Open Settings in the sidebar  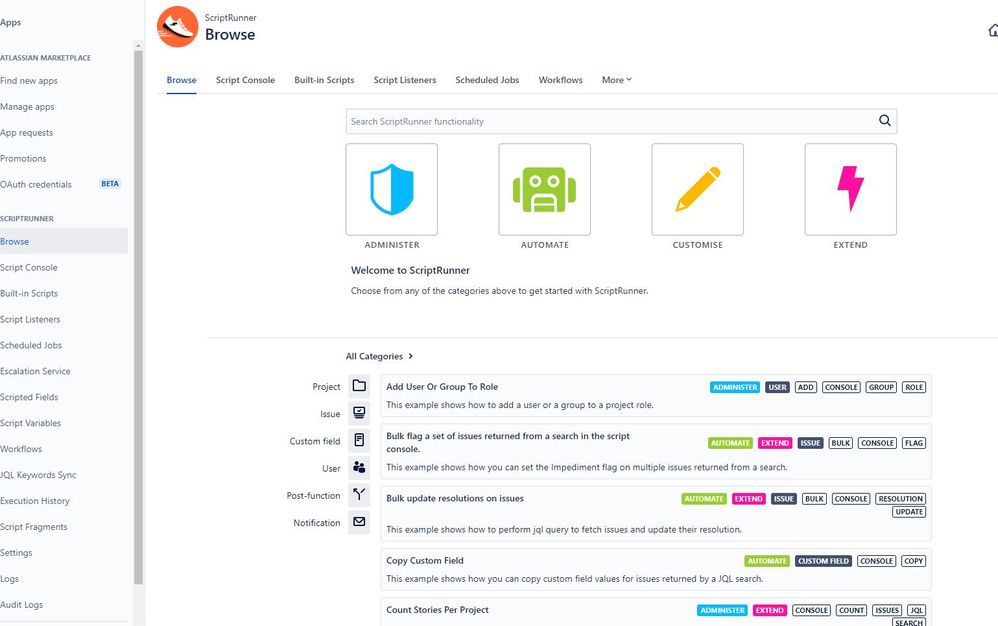tap(16, 553)
